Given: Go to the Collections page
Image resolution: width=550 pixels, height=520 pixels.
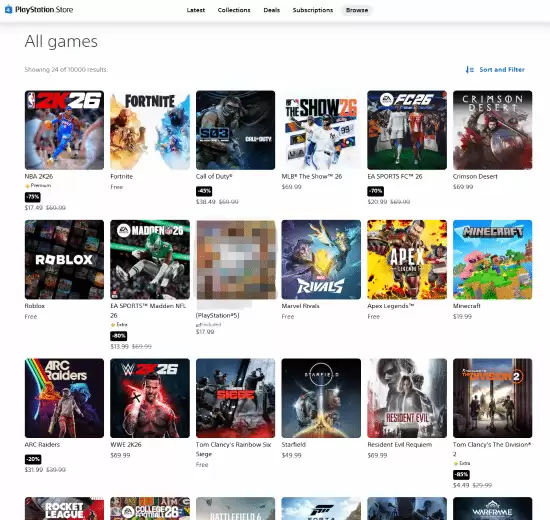Looking at the screenshot, I should click(234, 10).
